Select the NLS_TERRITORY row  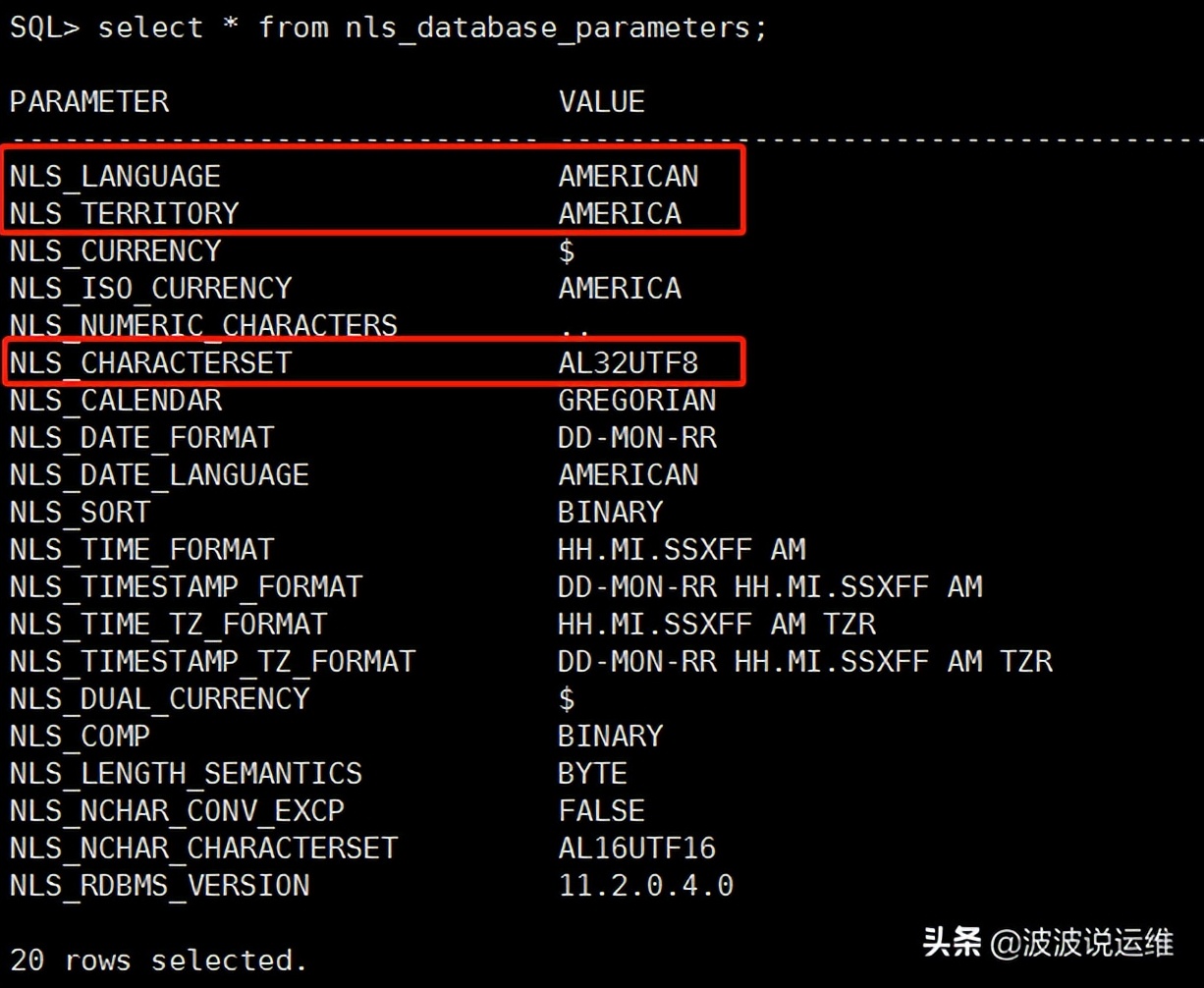124,213
